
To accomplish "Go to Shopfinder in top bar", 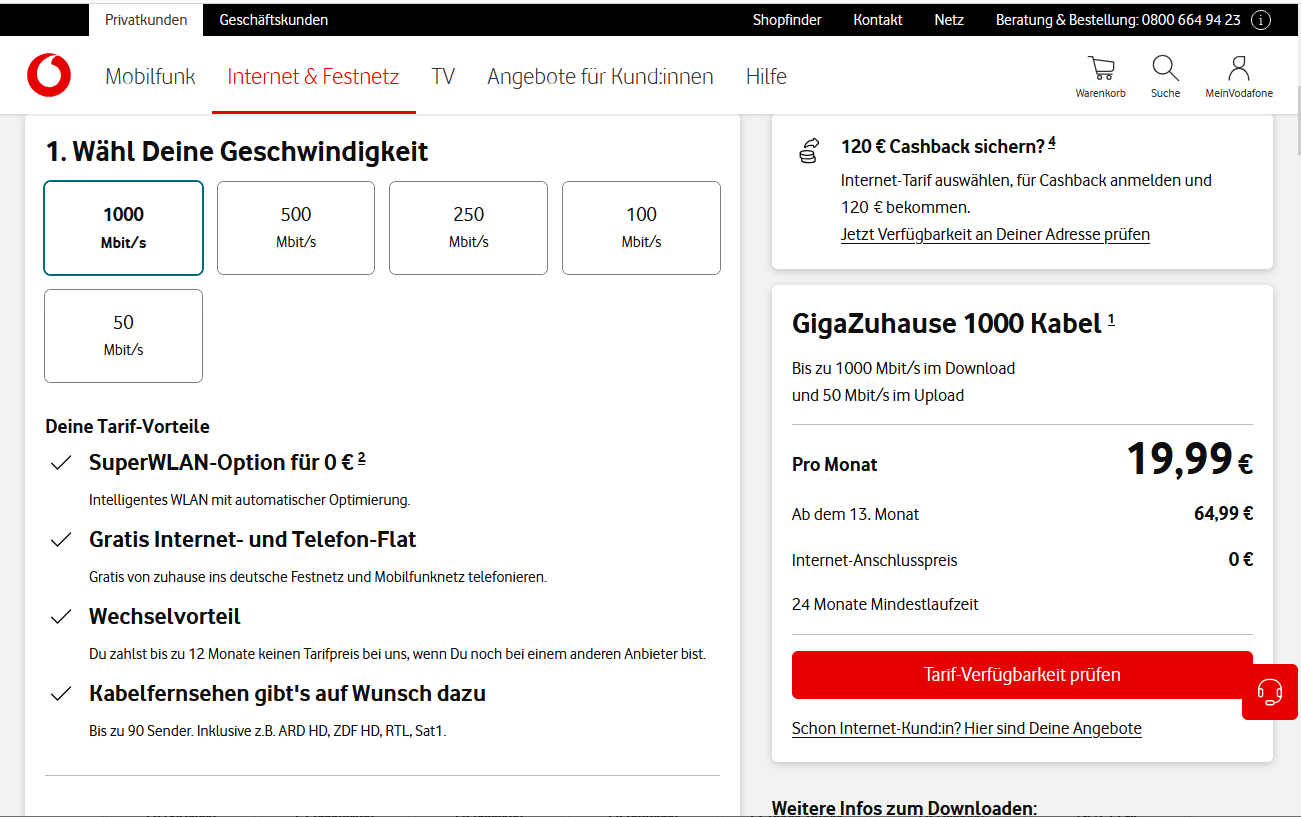I will click(787, 20).
